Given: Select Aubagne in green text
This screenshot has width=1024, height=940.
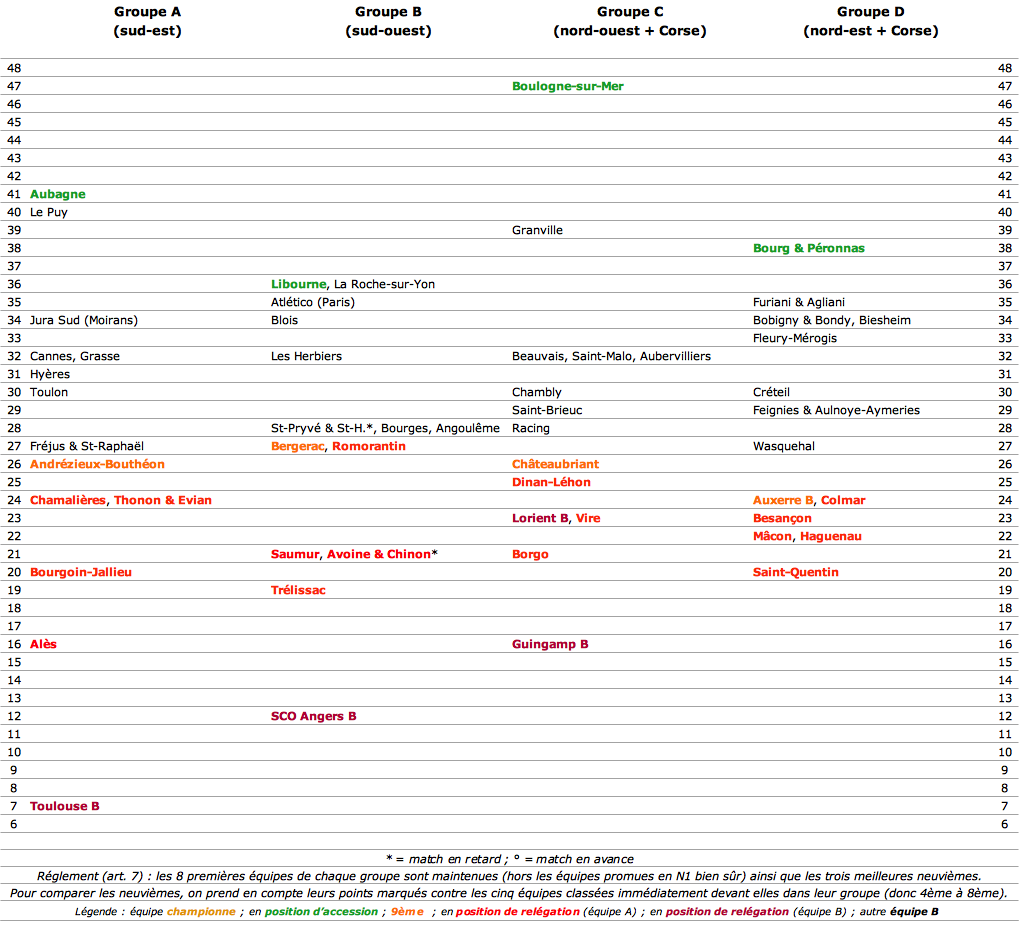Looking at the screenshot, I should tap(57, 194).
